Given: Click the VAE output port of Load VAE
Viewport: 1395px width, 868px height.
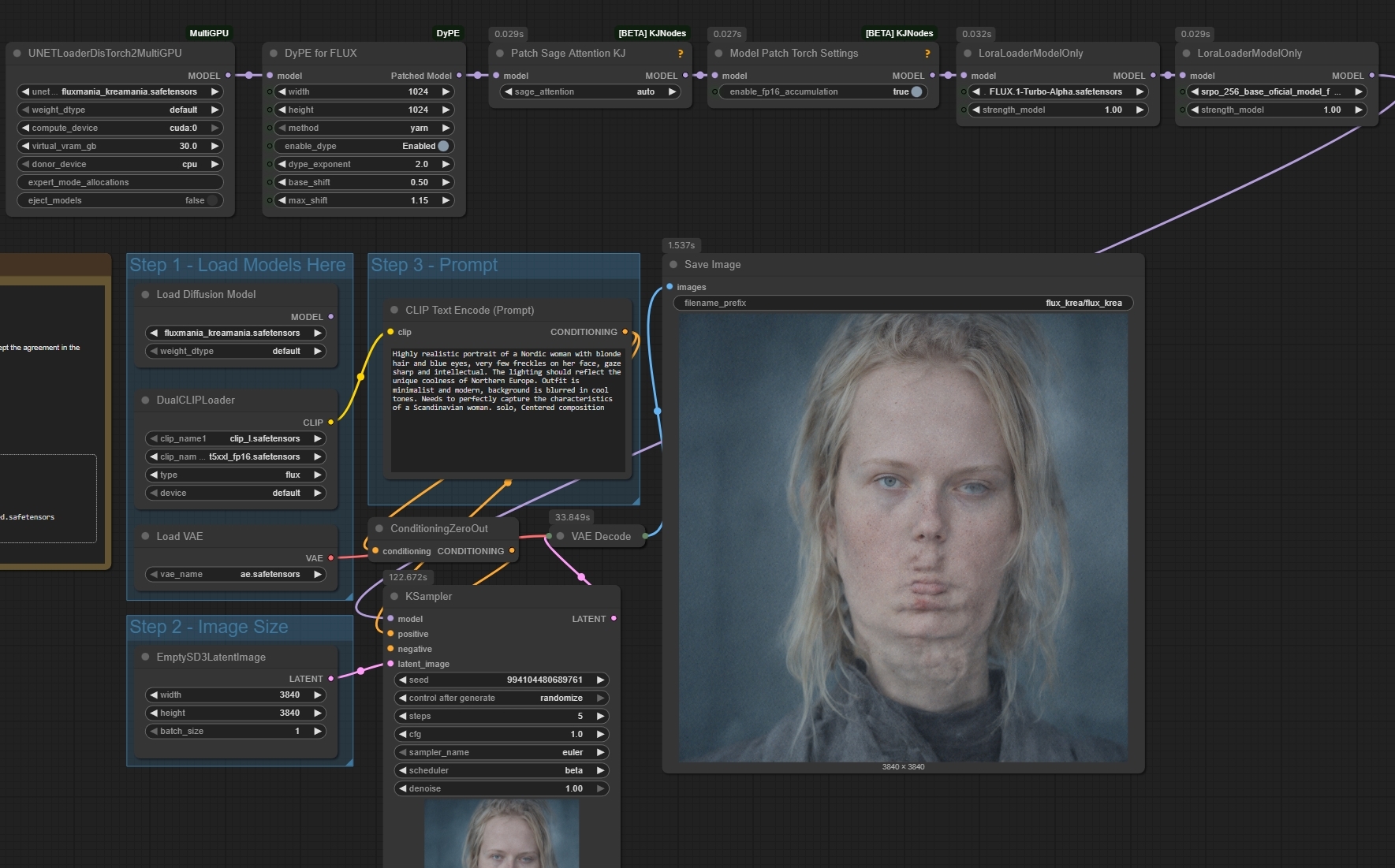Looking at the screenshot, I should click(x=330, y=558).
